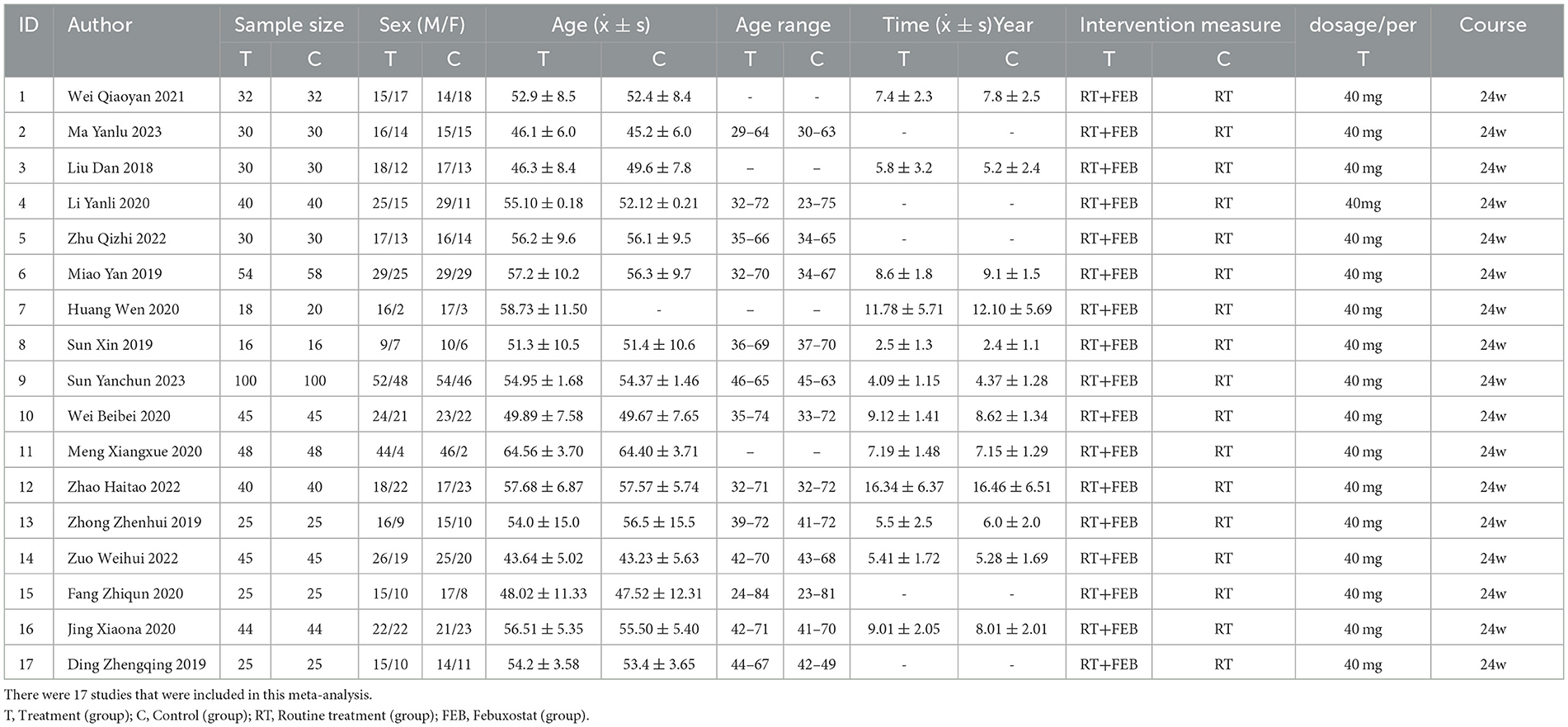This screenshot has width=1568, height=727.
Task: Select the Huang Wen 2020 row
Action: [784, 309]
